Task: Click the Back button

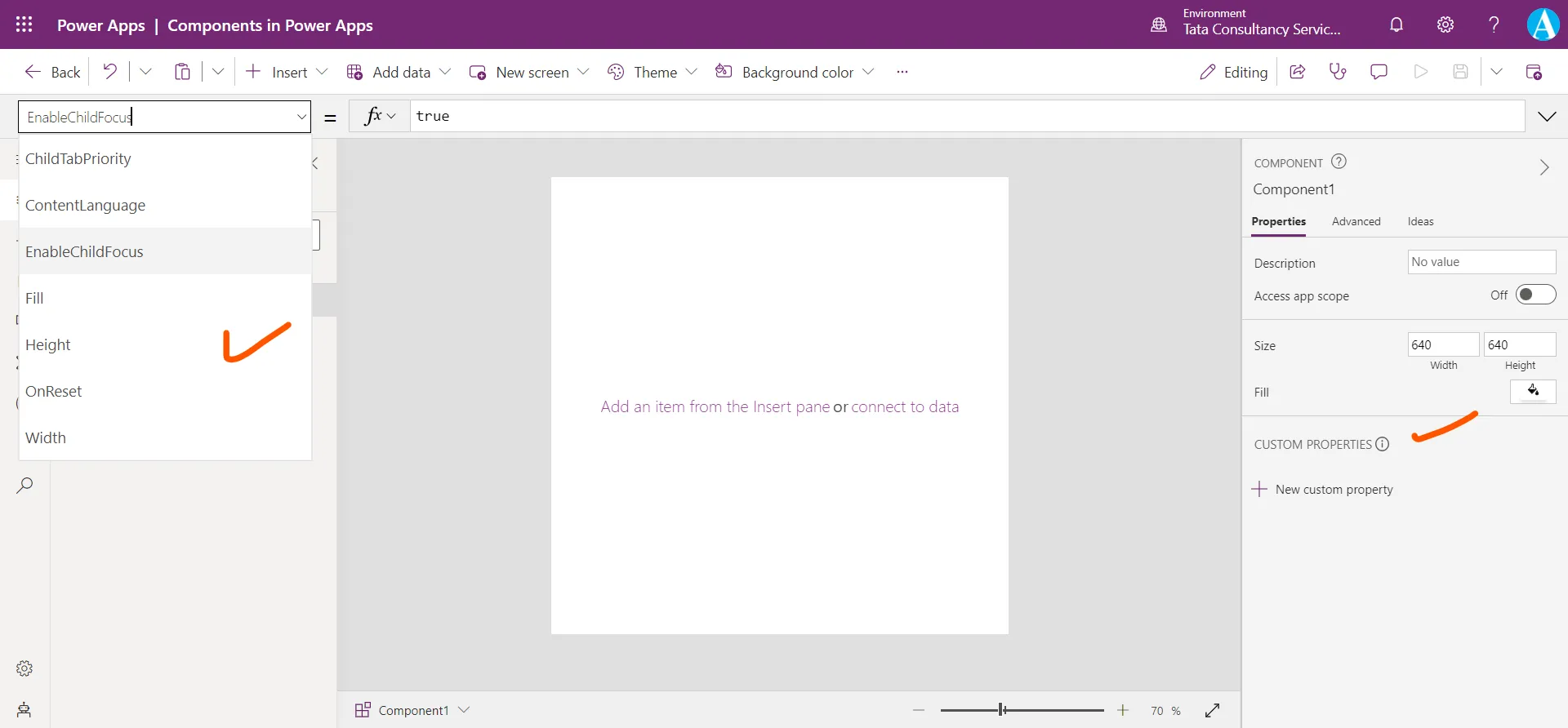Action: (x=52, y=72)
